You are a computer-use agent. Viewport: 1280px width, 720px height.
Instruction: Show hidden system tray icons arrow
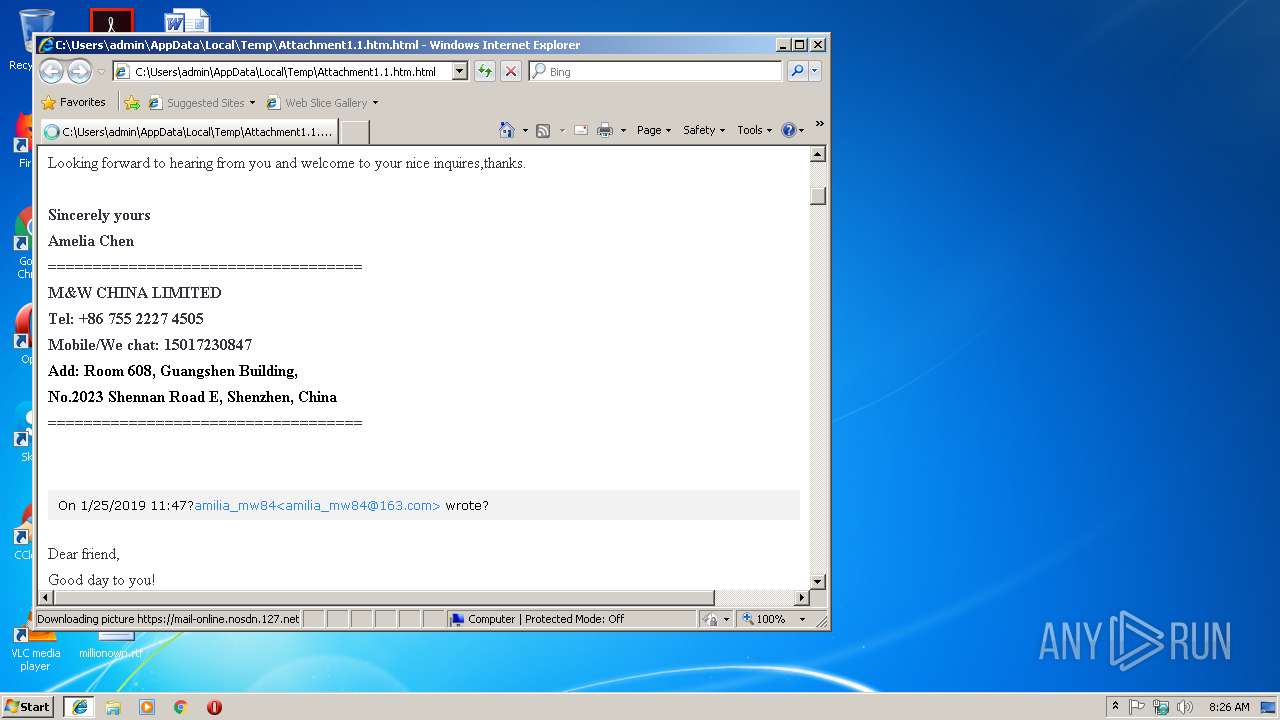[x=1115, y=707]
